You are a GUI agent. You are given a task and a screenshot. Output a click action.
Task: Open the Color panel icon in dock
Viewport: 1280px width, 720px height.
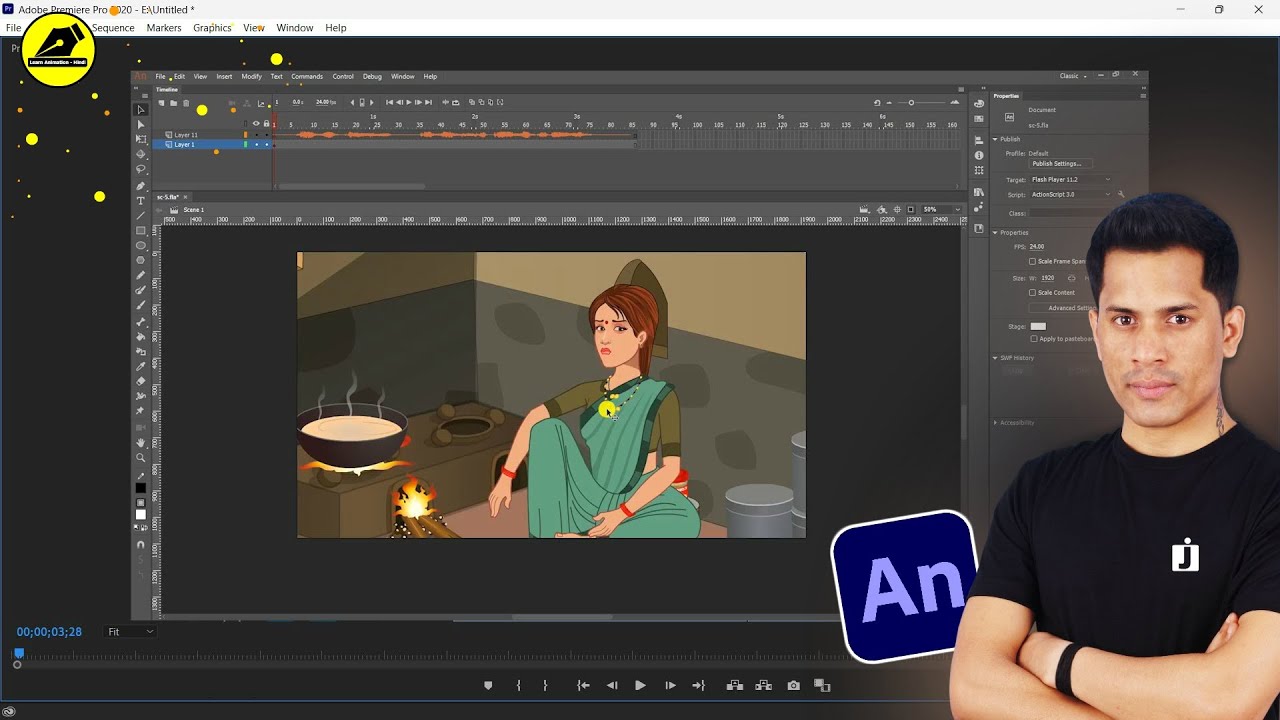[x=979, y=104]
